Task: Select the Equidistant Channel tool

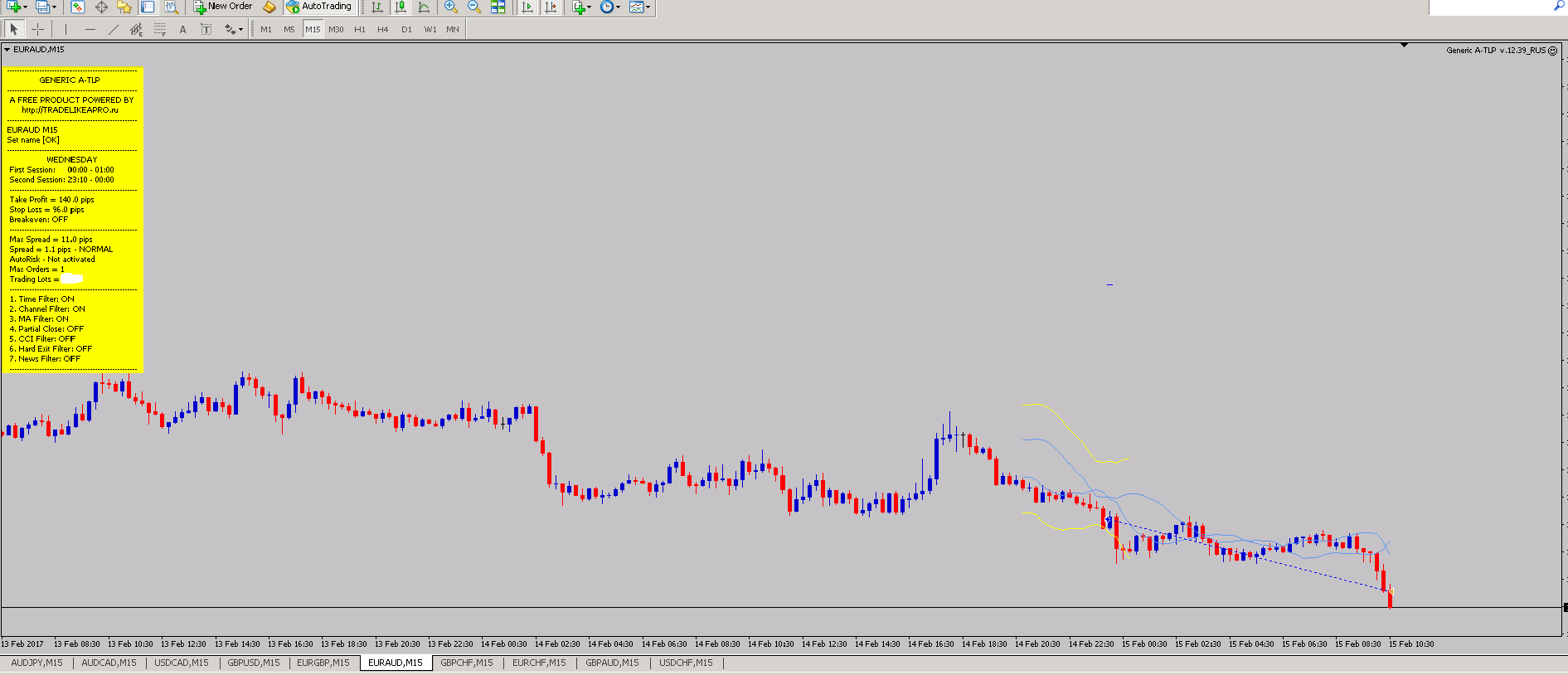Action: click(137, 29)
